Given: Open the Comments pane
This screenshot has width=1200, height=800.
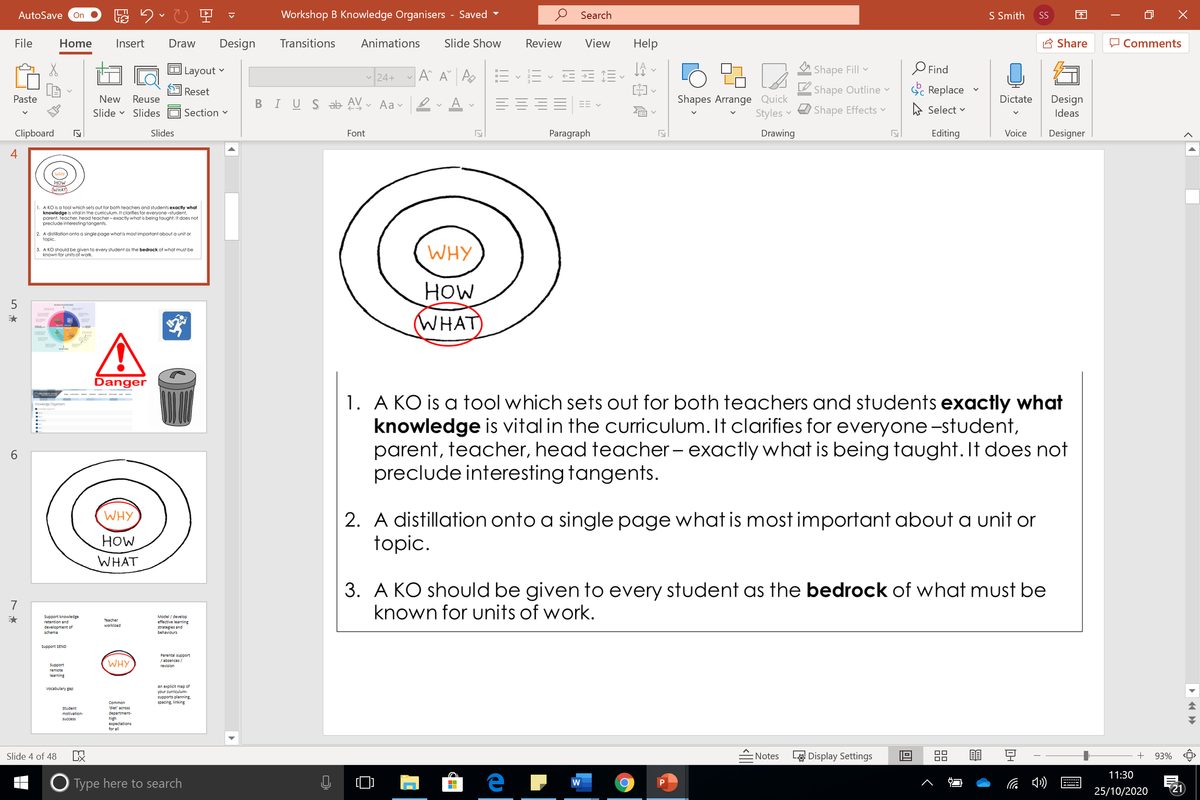Looking at the screenshot, I should tap(1144, 43).
